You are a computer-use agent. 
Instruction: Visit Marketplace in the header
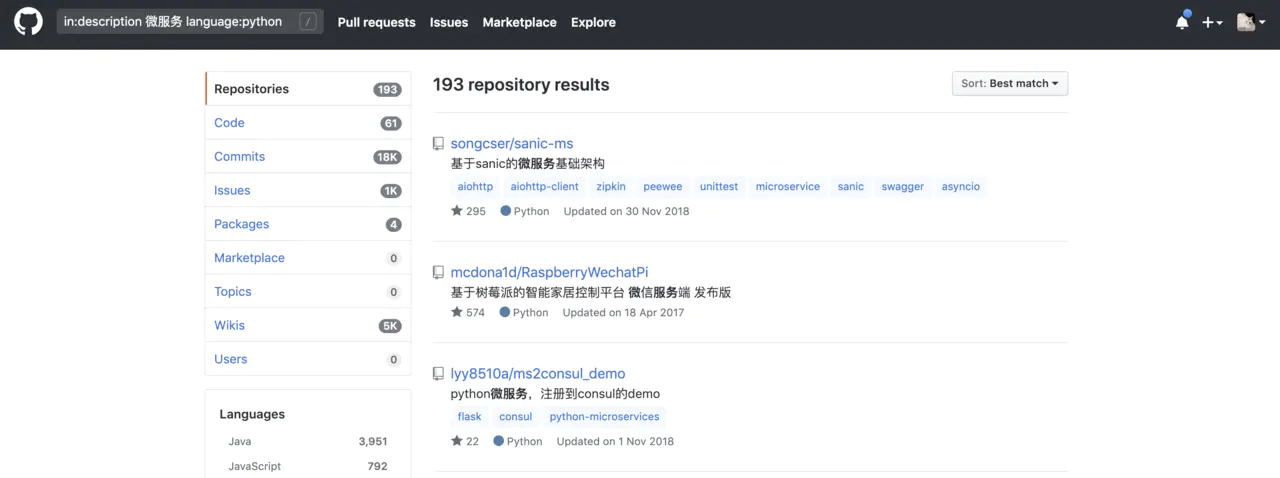(x=519, y=22)
